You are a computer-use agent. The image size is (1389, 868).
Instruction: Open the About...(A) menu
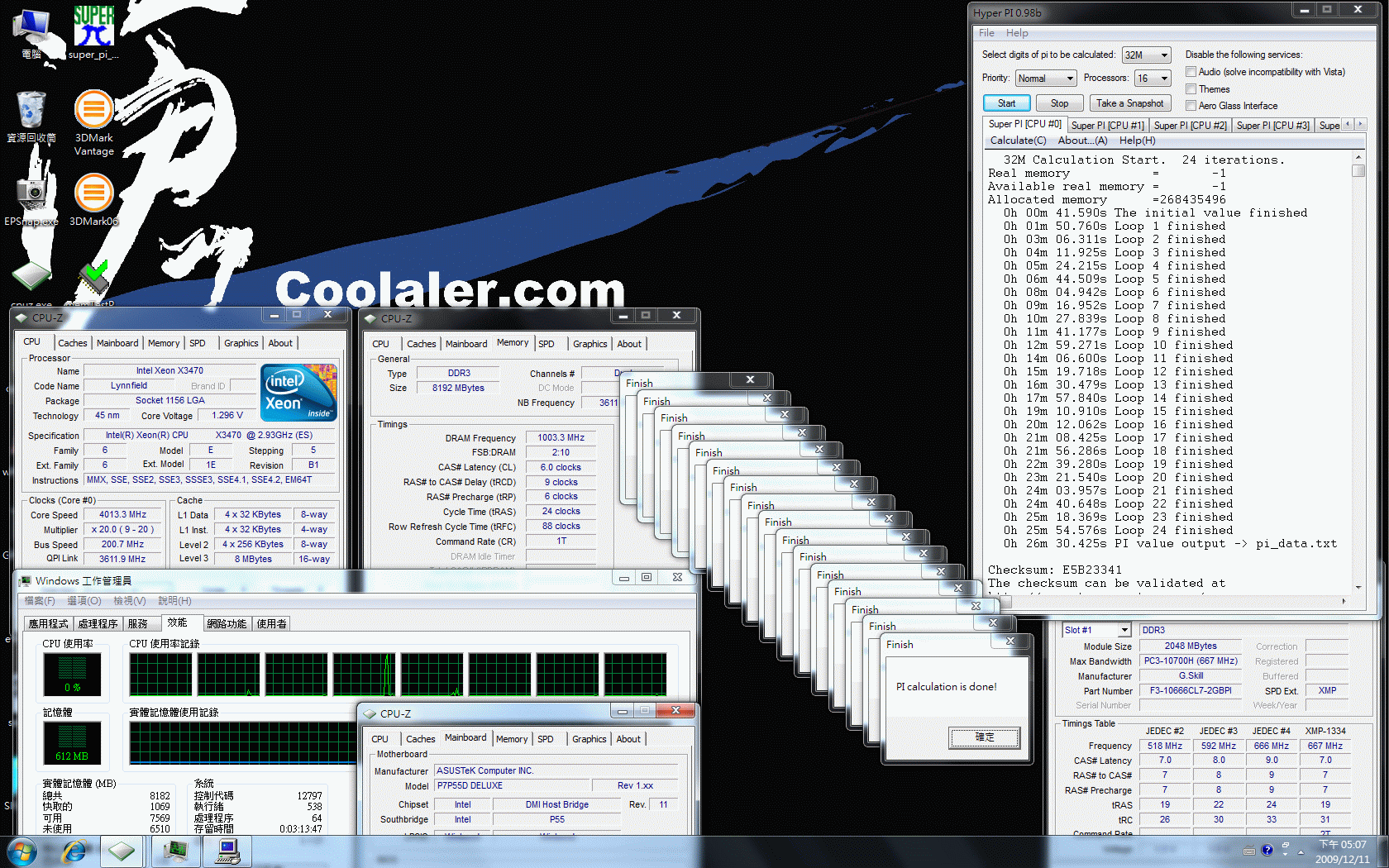tap(1082, 141)
